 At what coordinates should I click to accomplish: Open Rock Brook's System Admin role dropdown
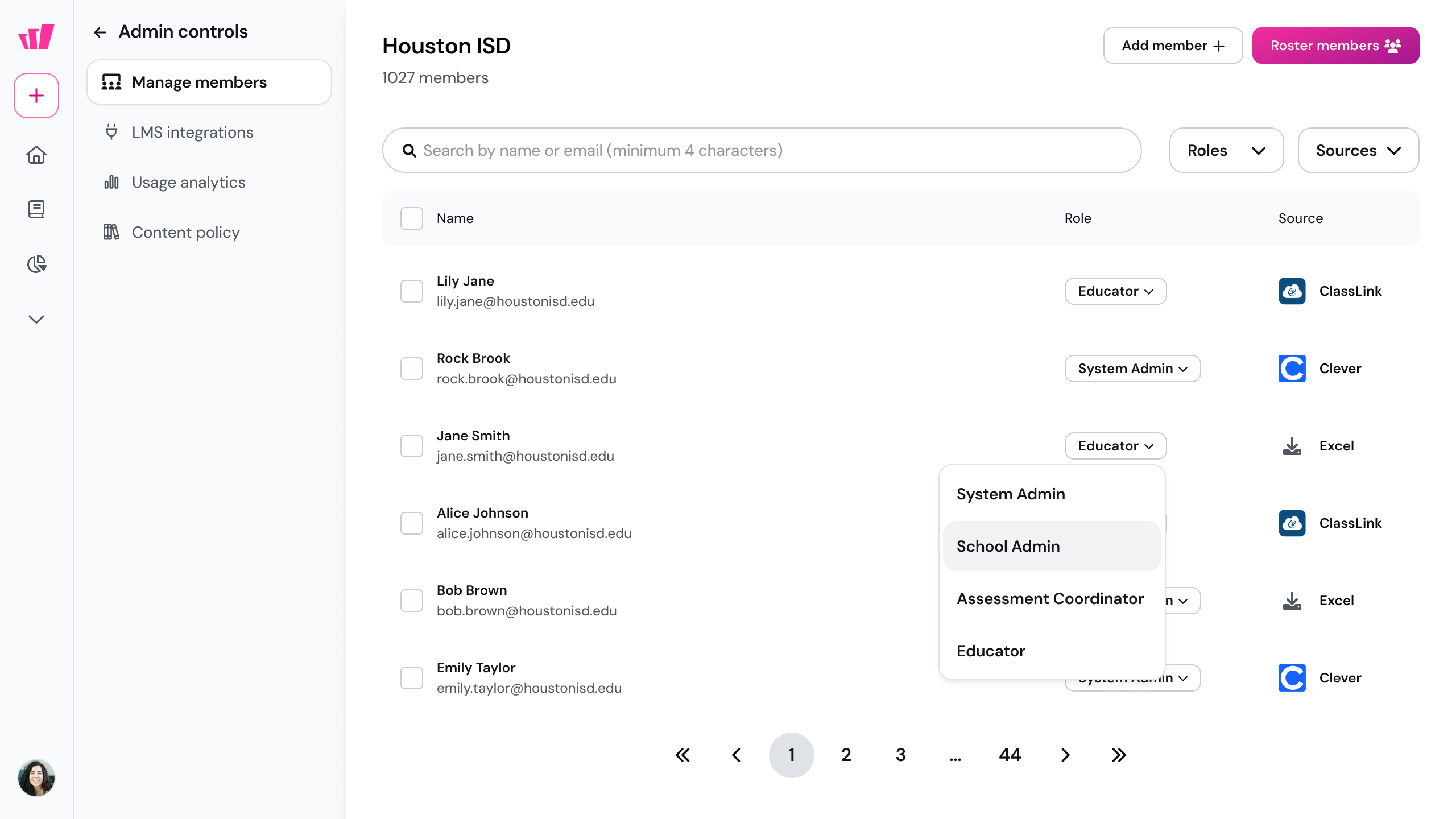(1132, 369)
